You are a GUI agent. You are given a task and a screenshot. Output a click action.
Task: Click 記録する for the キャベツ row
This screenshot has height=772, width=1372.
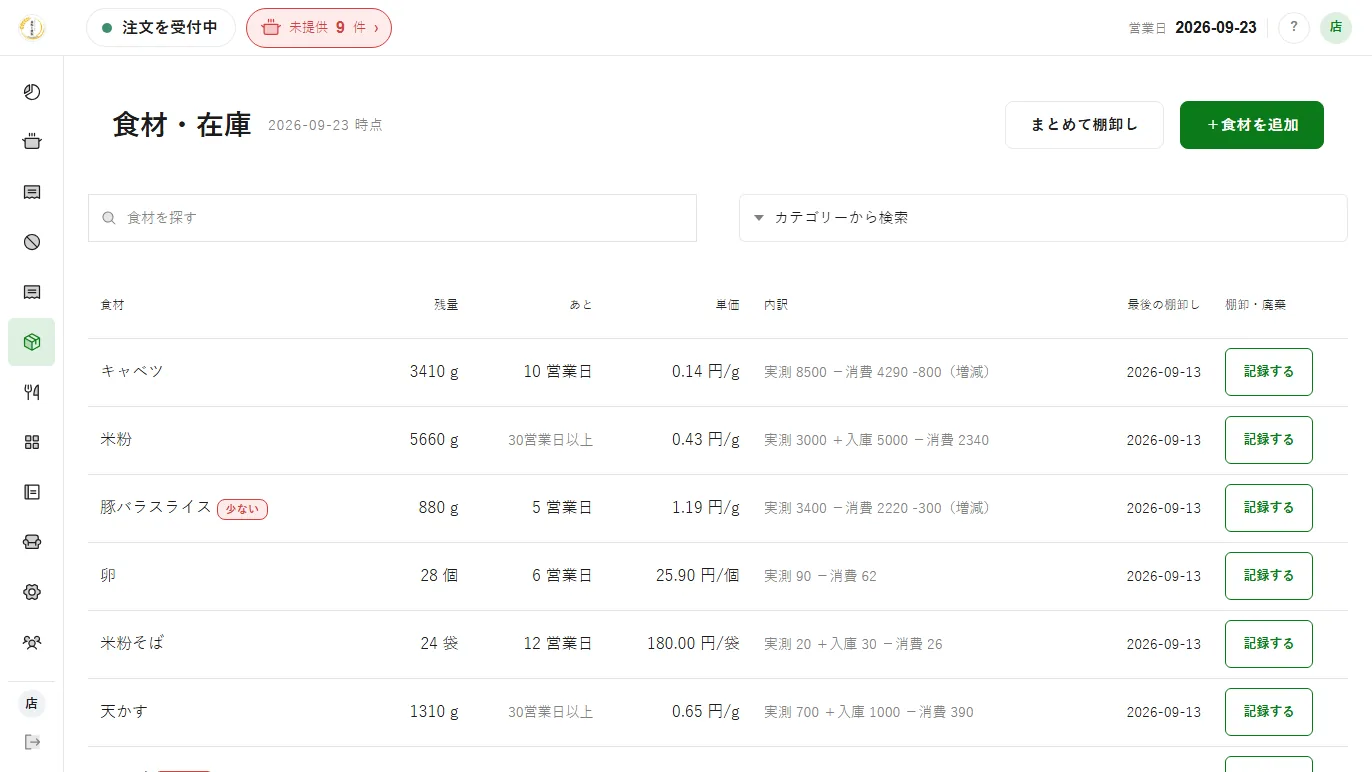[x=1269, y=372]
